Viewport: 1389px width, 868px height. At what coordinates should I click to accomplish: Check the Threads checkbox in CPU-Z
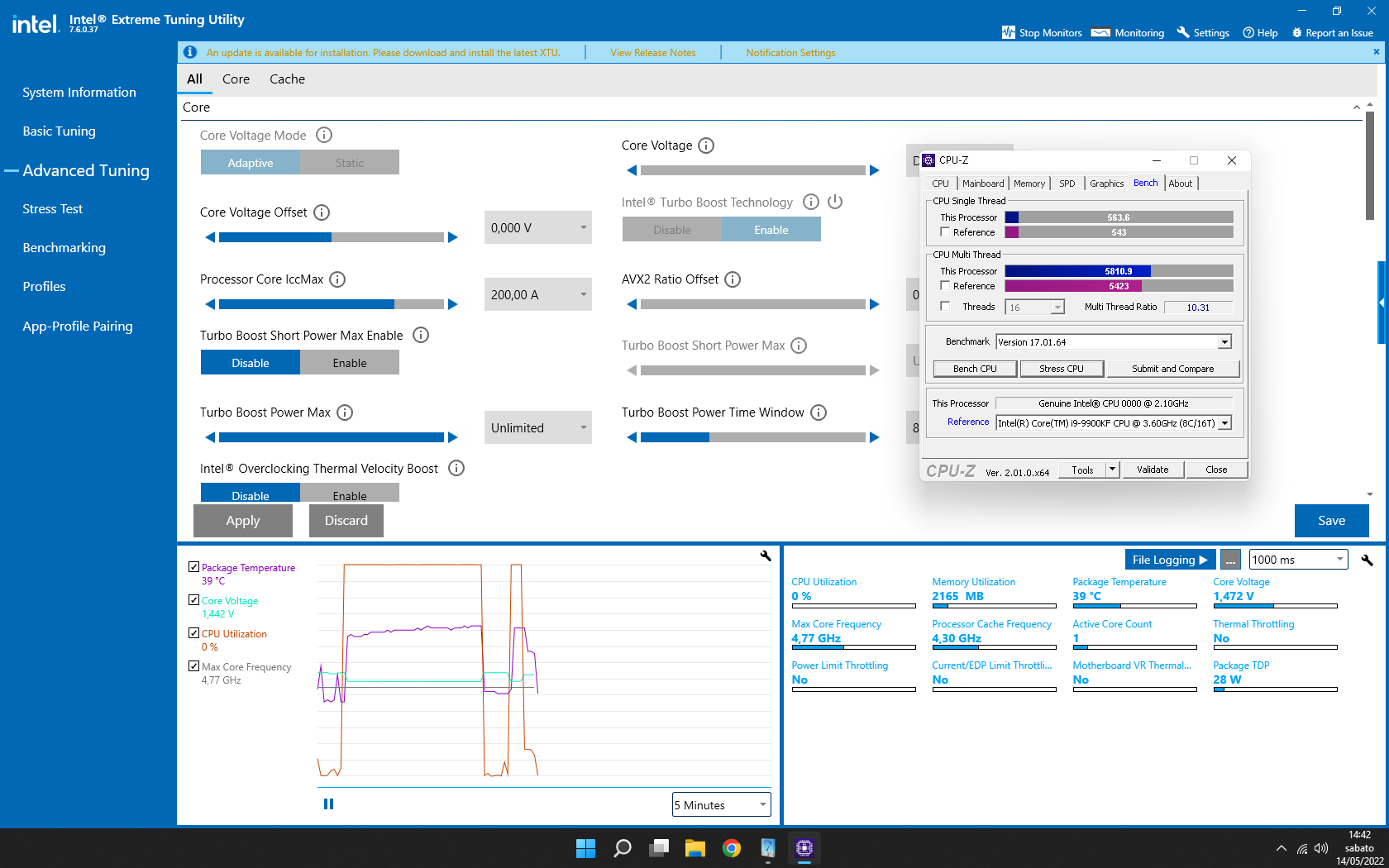coord(945,307)
